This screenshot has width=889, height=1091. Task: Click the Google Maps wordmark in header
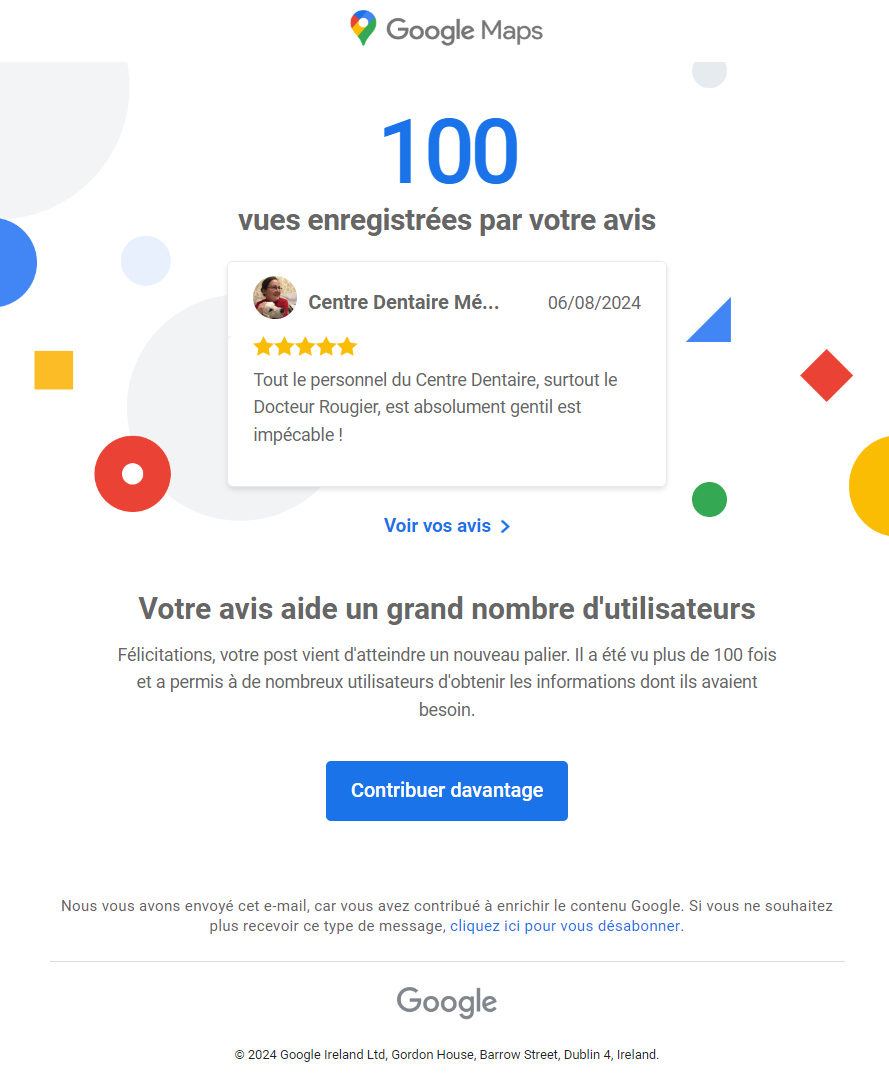click(x=464, y=30)
